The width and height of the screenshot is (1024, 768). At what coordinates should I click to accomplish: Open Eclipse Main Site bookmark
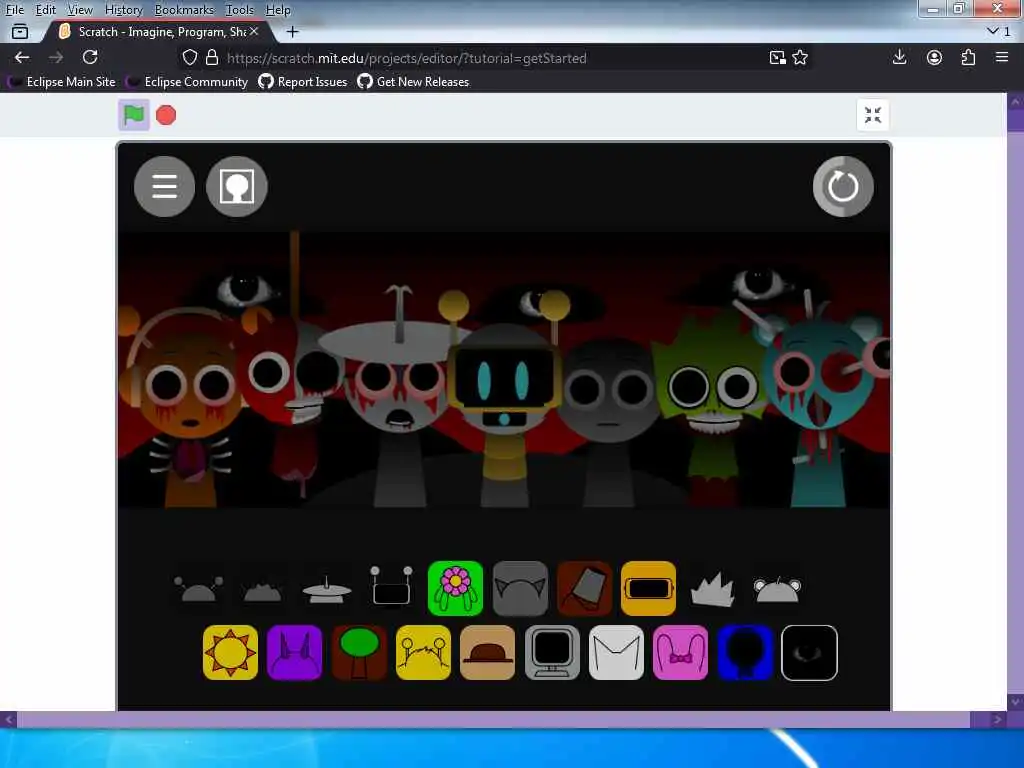point(62,82)
